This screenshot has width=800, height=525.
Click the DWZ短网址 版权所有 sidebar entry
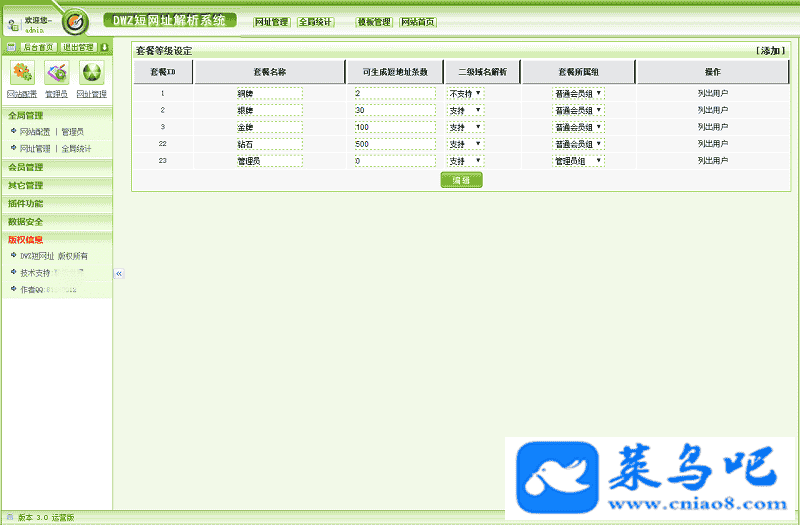54,256
